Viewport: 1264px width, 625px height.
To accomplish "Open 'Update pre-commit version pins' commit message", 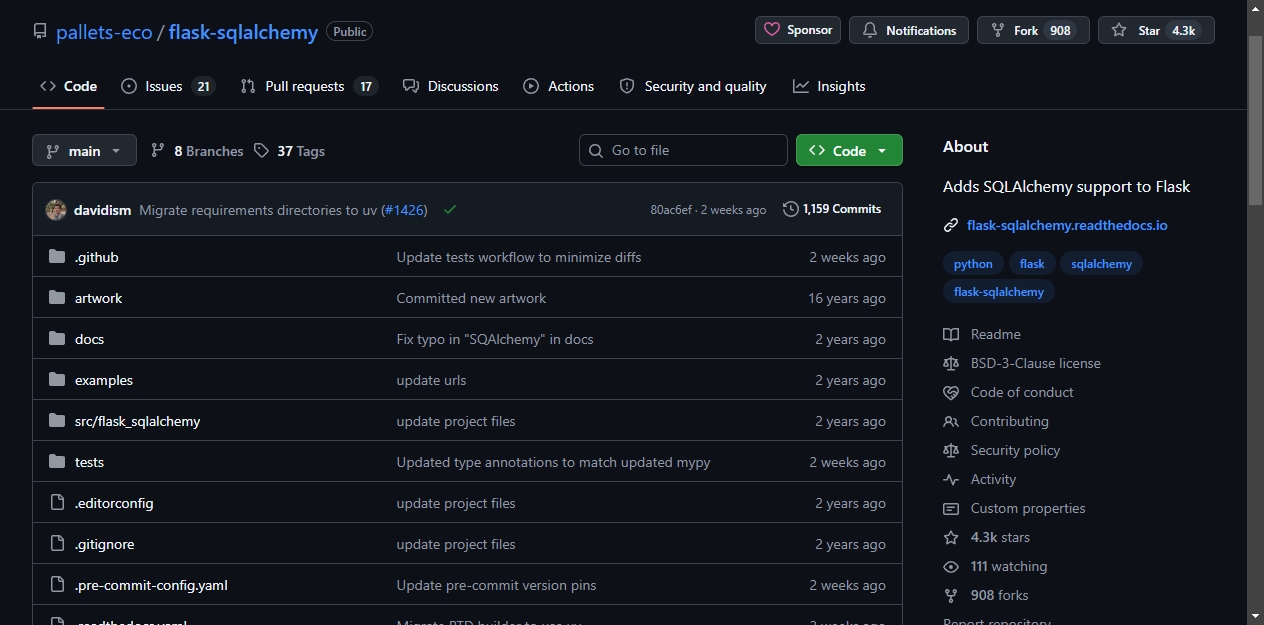I will [496, 585].
